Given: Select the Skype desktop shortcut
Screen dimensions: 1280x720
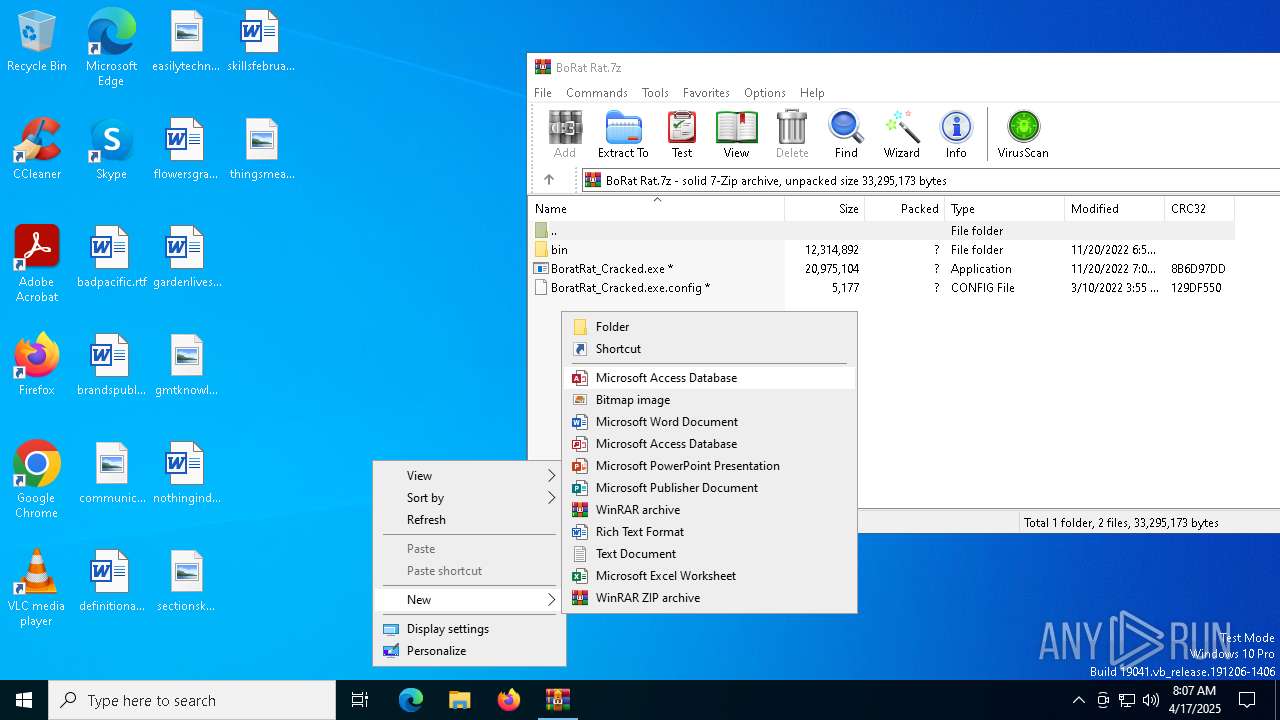Looking at the screenshot, I should pos(111,150).
